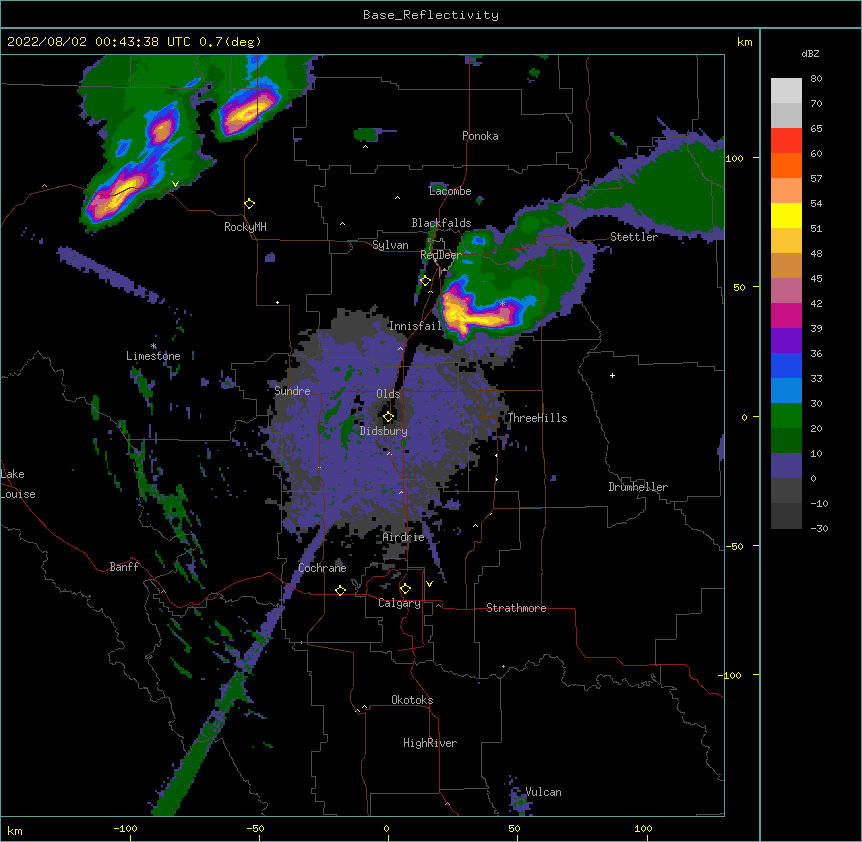Click the HighRiver label
862x842 pixels.
pyautogui.click(x=430, y=743)
